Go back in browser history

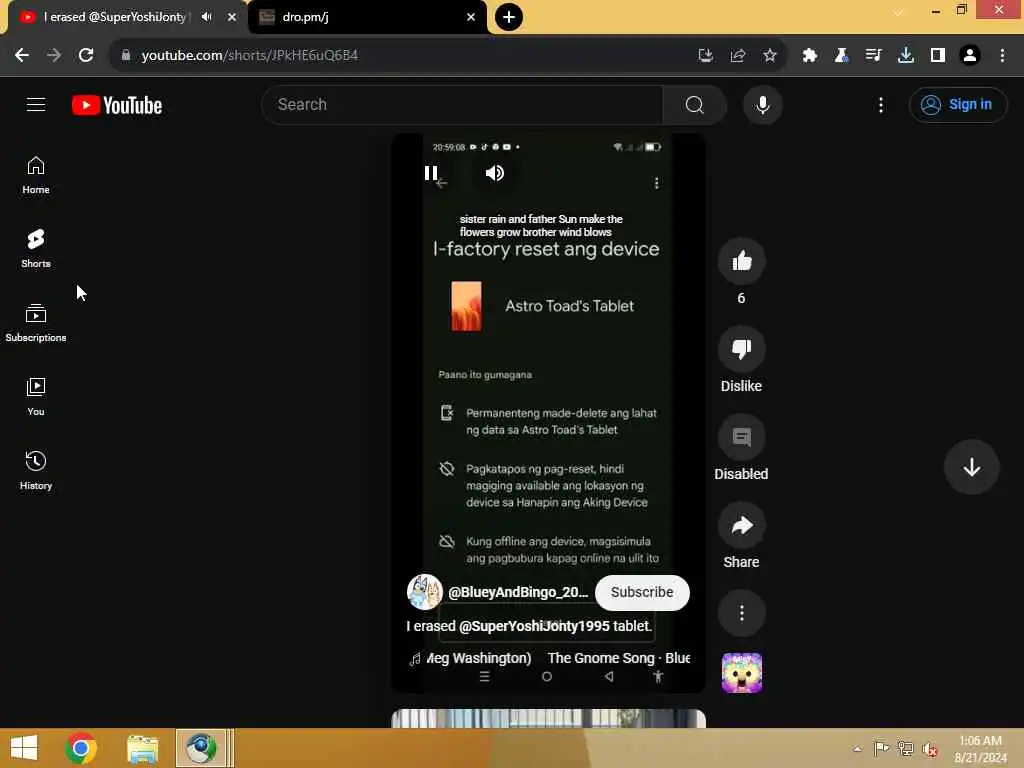[x=22, y=56]
